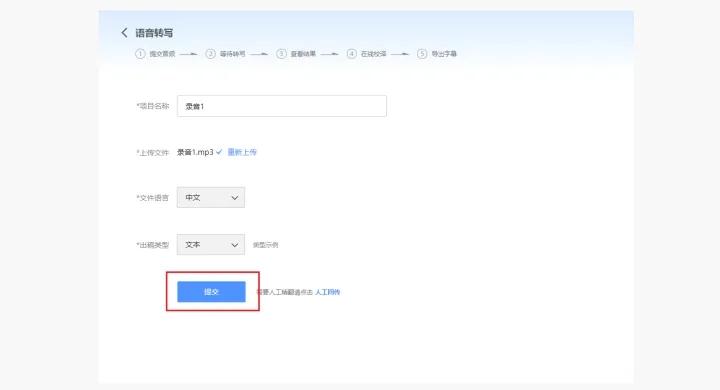This screenshot has width=720, height=390.
Task: Click the step 1 circle in the progress bar
Action: 140,54
